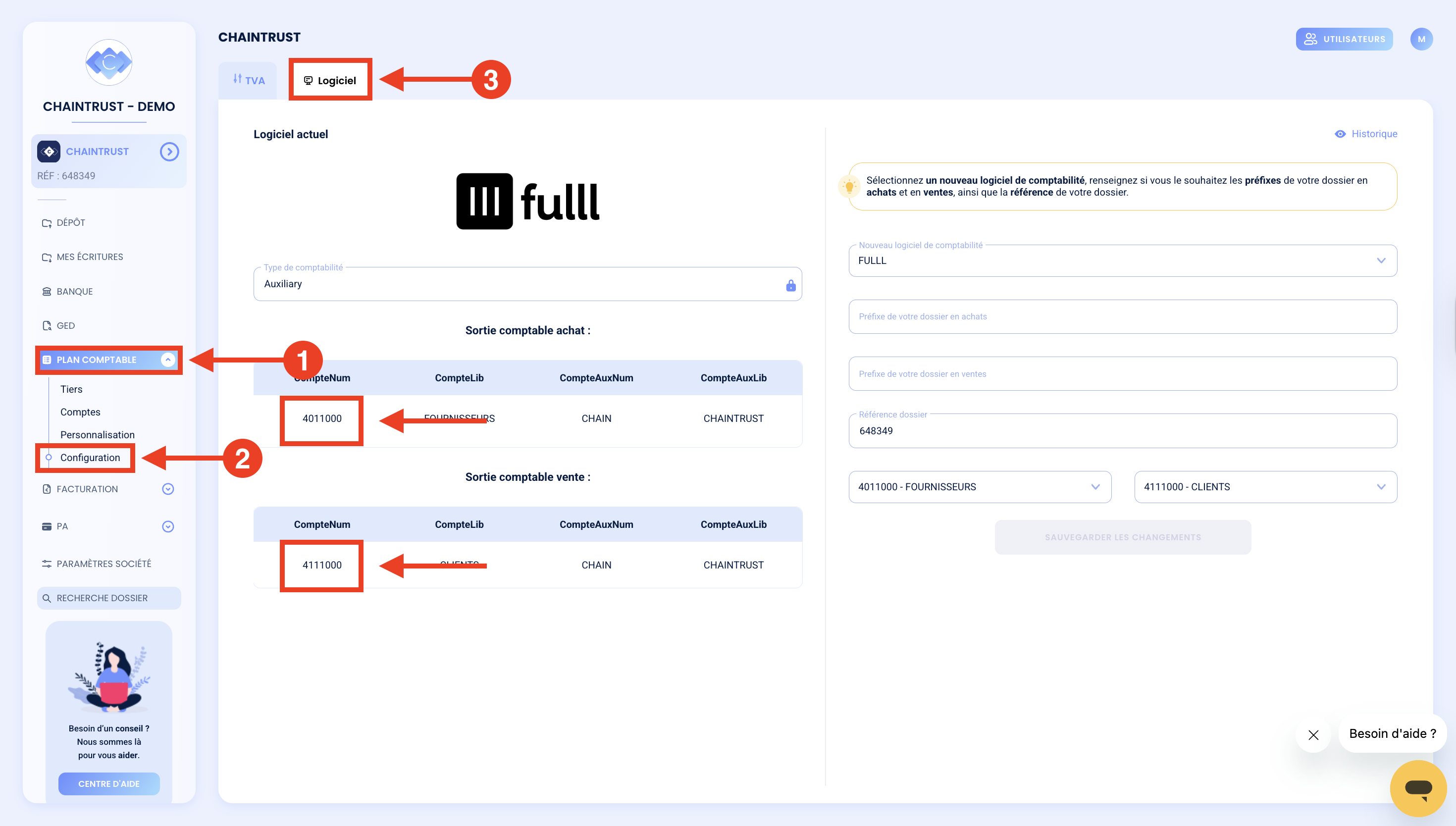Open the UTILISATEURS button
The width and height of the screenshot is (1456, 826).
pos(1344,39)
